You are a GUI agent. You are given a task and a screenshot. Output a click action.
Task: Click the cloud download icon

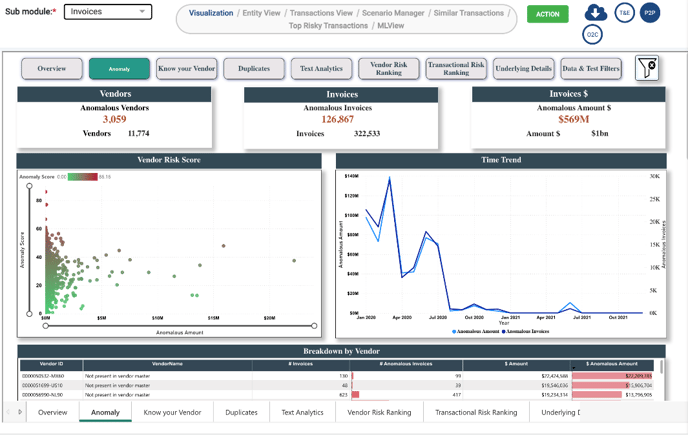596,13
